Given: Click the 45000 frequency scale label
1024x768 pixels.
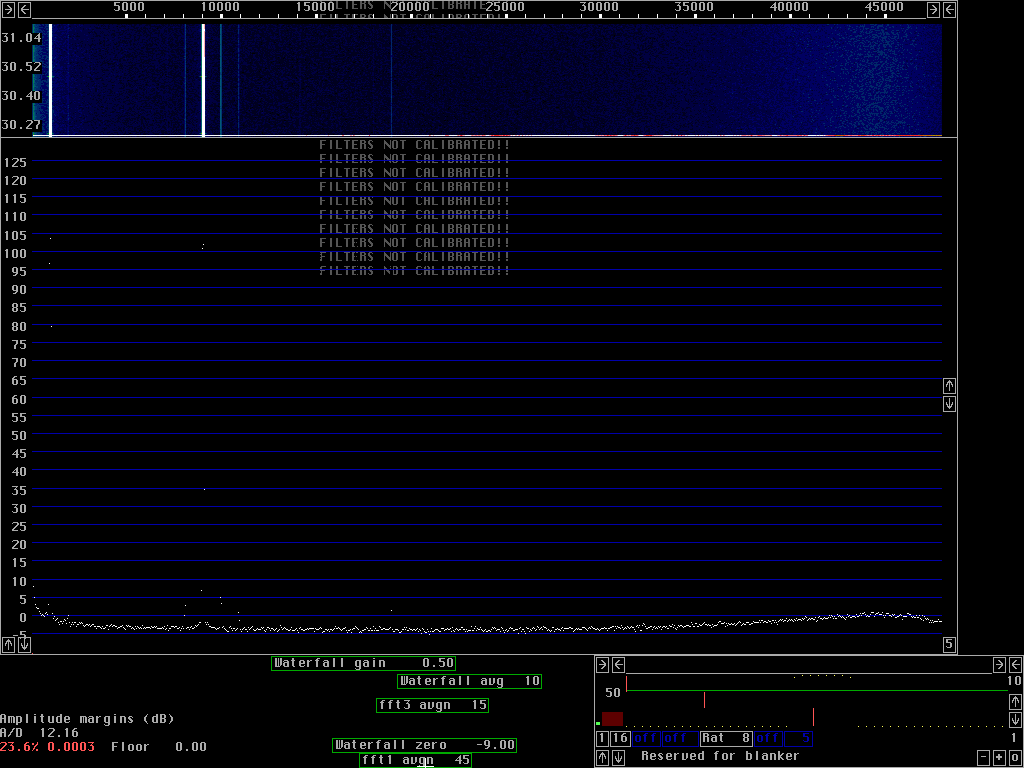Looking at the screenshot, I should coord(884,7).
